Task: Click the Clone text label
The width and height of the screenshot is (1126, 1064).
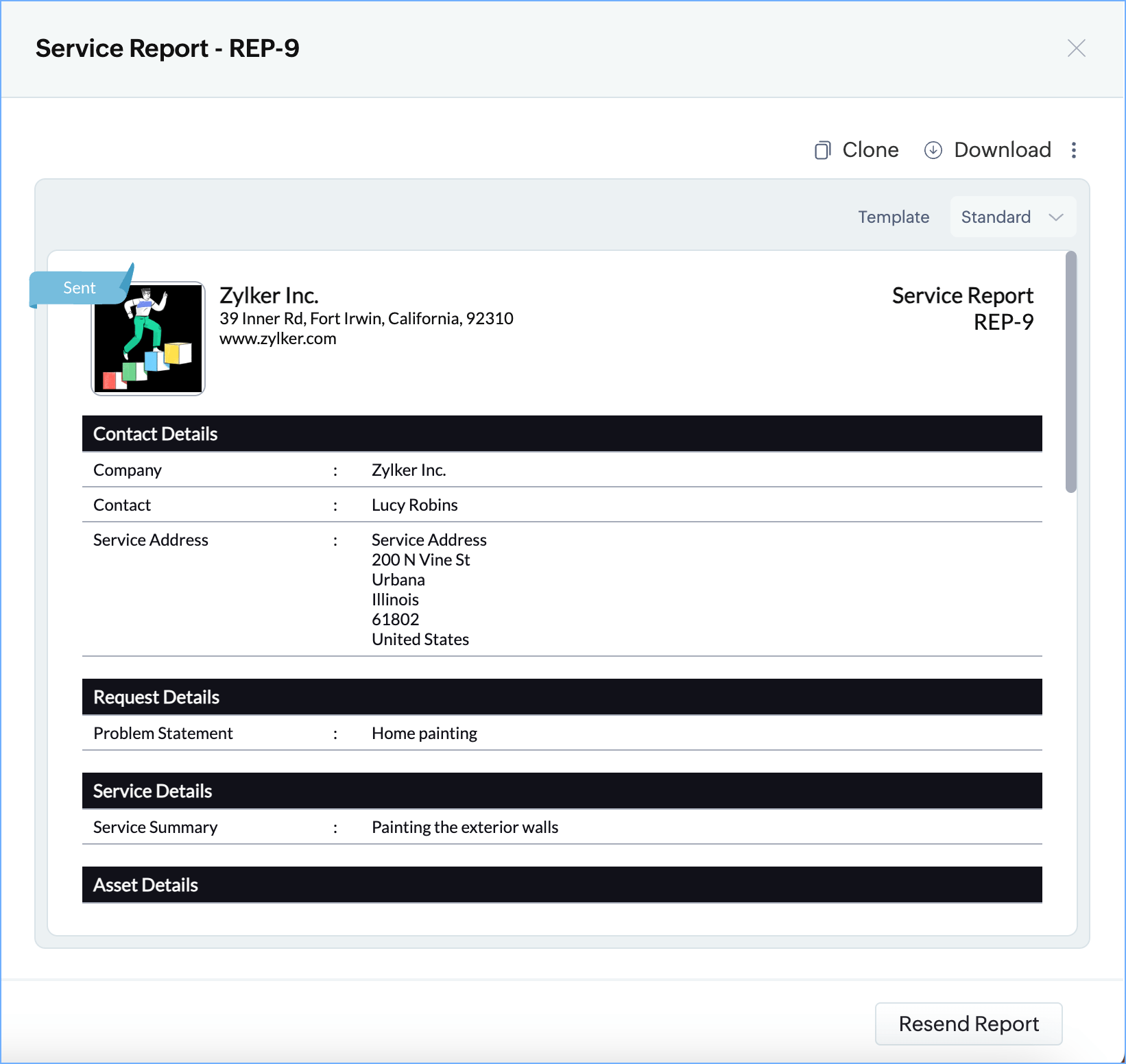Action: pyautogui.click(x=870, y=150)
